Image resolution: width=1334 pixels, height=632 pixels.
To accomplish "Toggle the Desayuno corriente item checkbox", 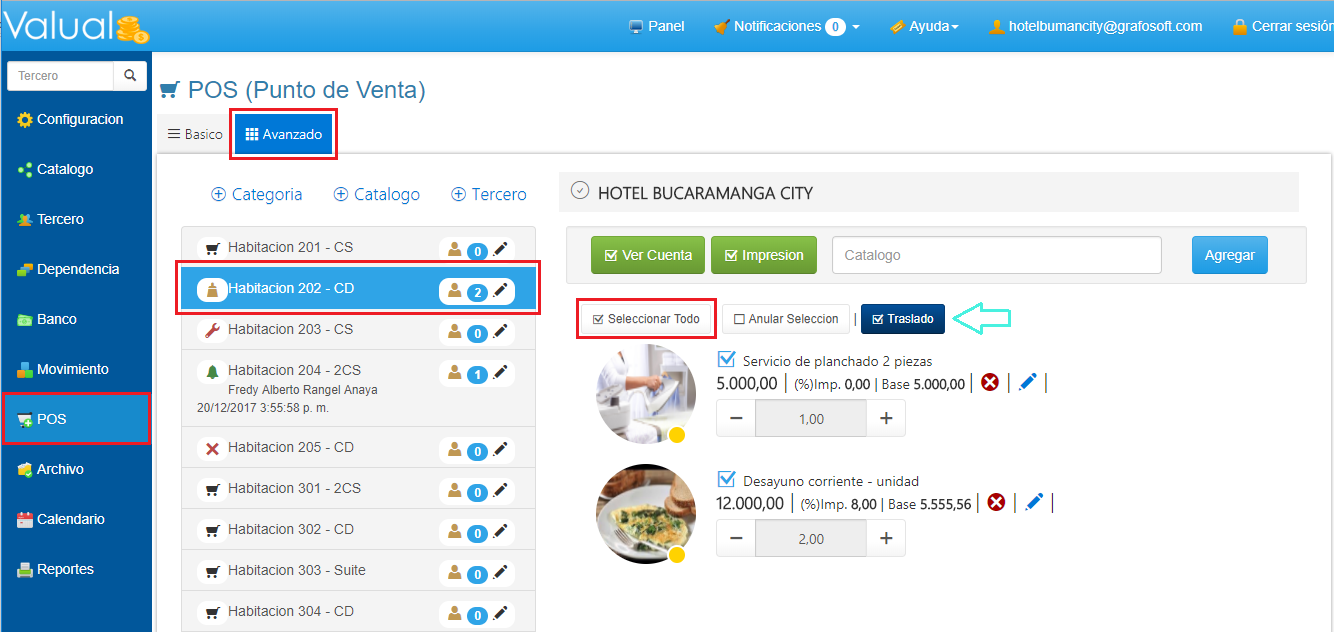I will coord(727,479).
